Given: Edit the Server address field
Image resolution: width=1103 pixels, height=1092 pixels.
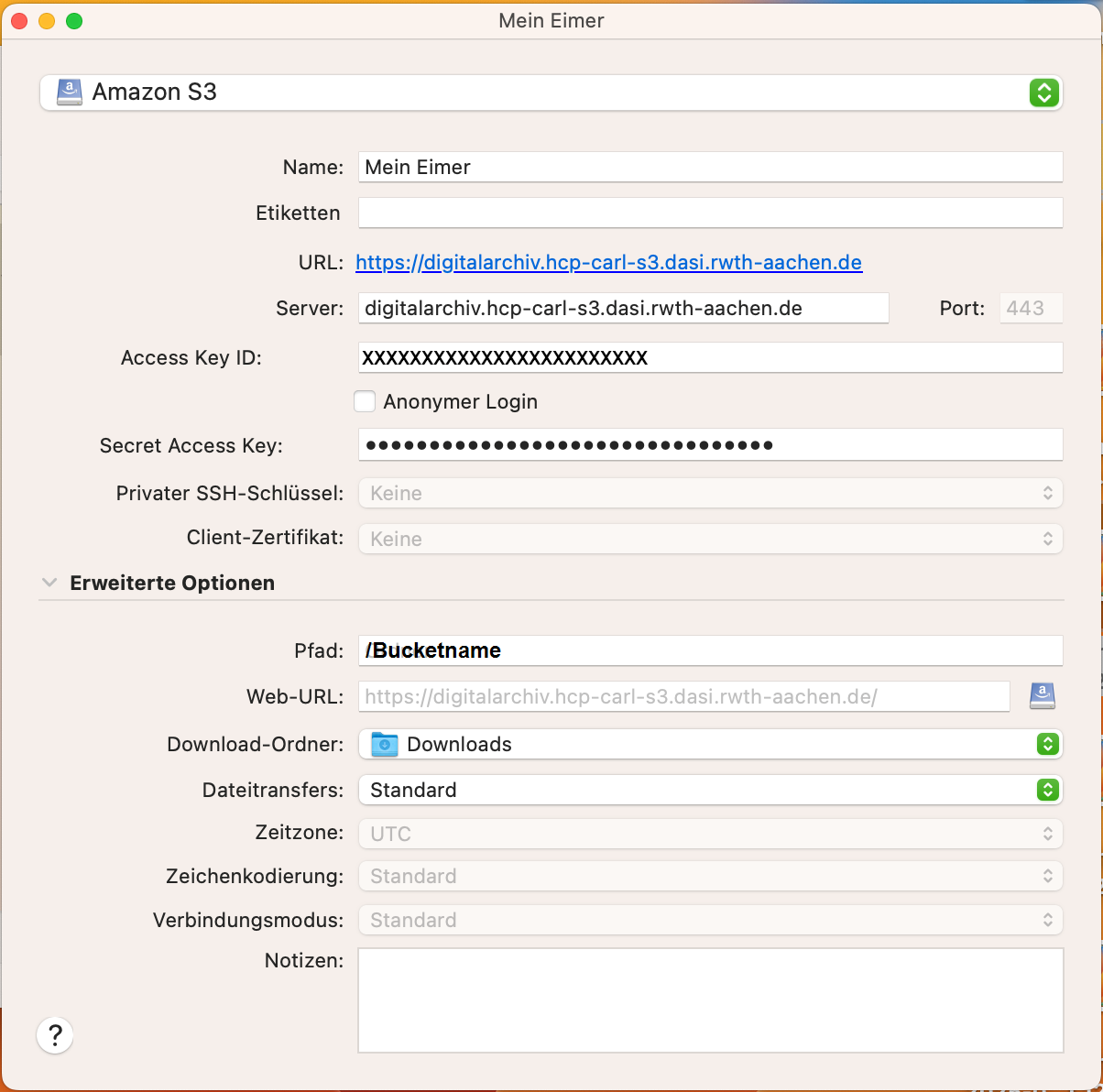Looking at the screenshot, I should 623,308.
